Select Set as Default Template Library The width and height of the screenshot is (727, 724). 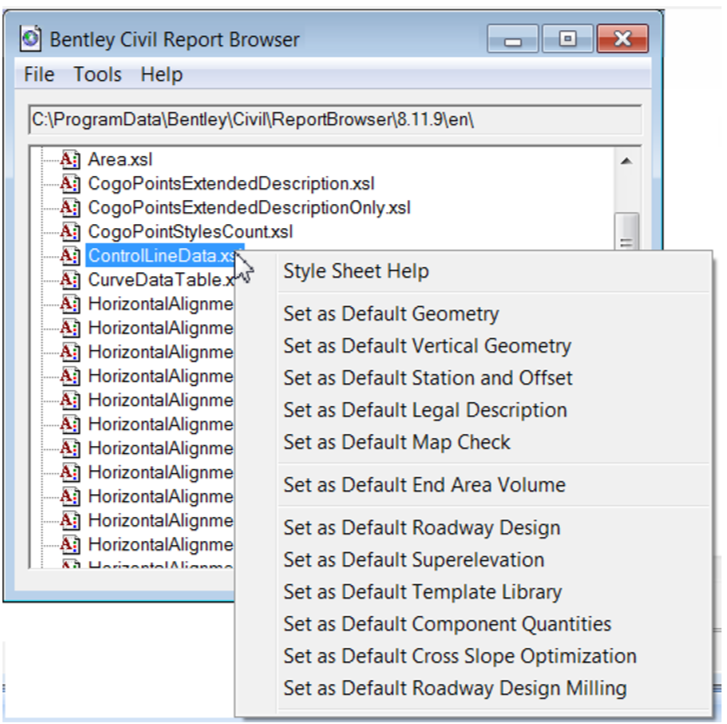click(x=422, y=592)
